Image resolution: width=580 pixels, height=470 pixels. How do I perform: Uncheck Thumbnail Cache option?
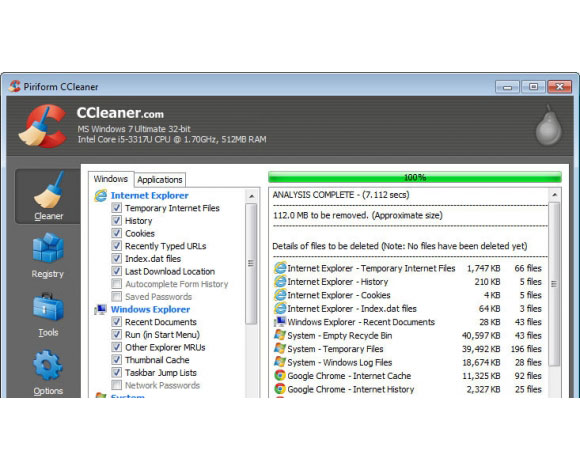coord(117,359)
